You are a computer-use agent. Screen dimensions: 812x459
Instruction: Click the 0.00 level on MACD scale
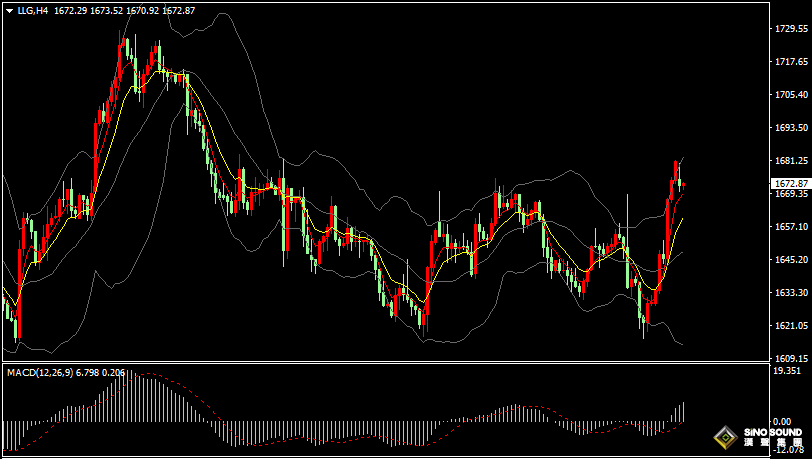coord(782,421)
